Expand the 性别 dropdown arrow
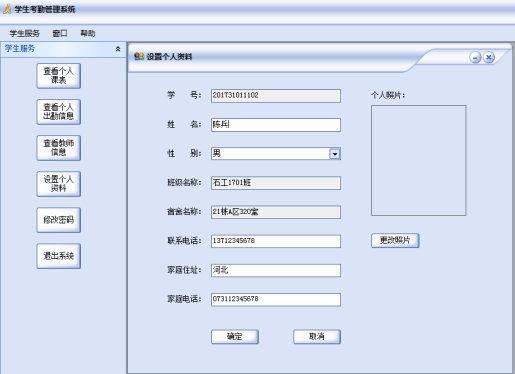Screen dimensions: 515x374 (x=335, y=154)
